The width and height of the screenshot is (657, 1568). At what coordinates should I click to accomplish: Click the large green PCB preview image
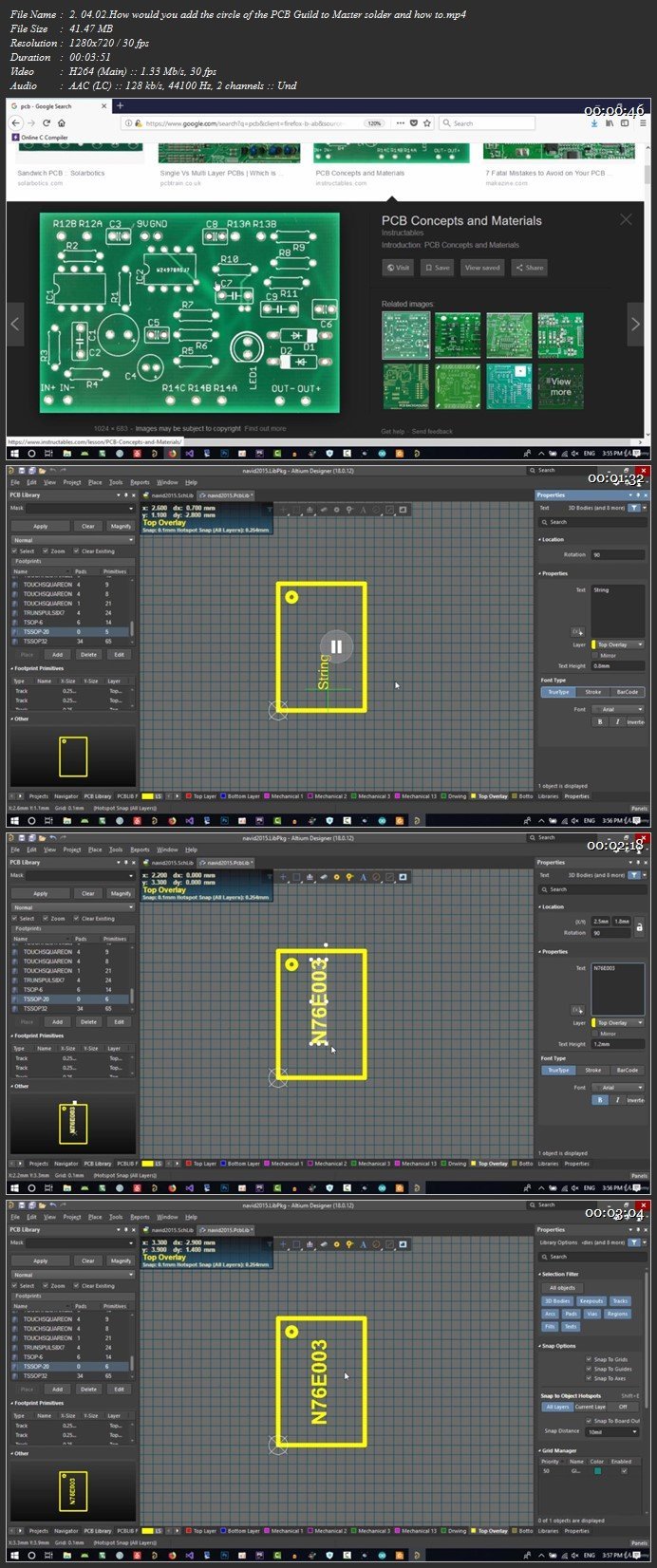[x=188, y=311]
